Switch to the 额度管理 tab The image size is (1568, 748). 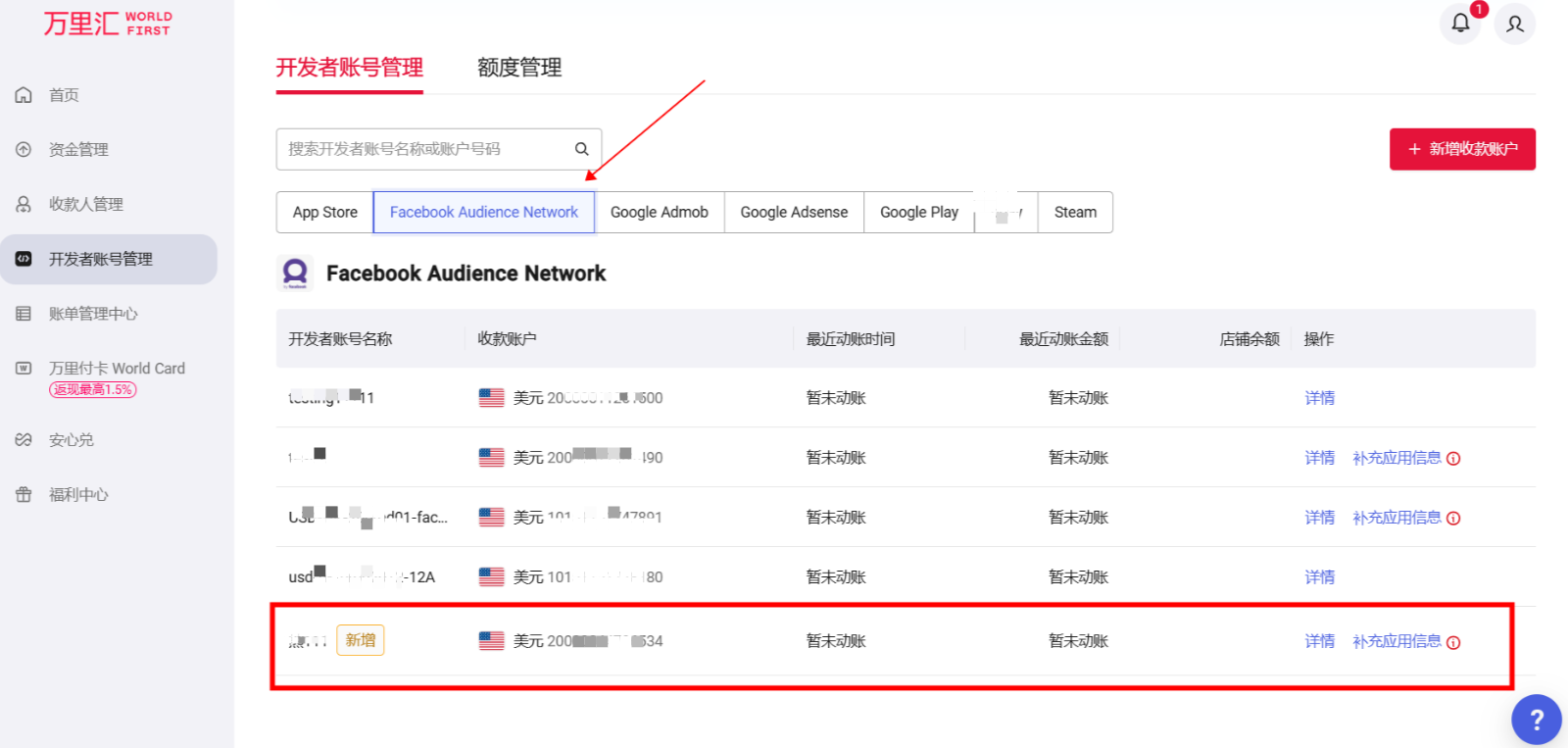[x=519, y=68]
